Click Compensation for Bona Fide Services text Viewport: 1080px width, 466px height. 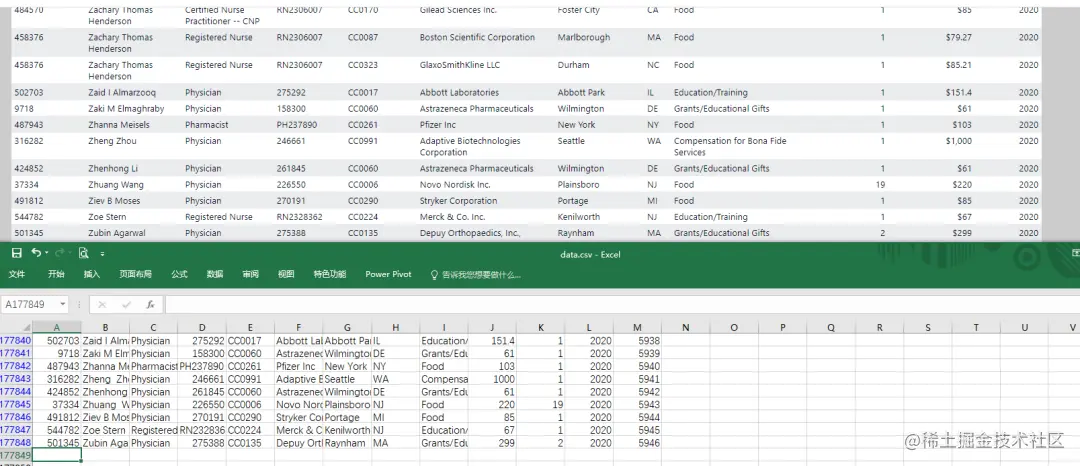[730, 147]
